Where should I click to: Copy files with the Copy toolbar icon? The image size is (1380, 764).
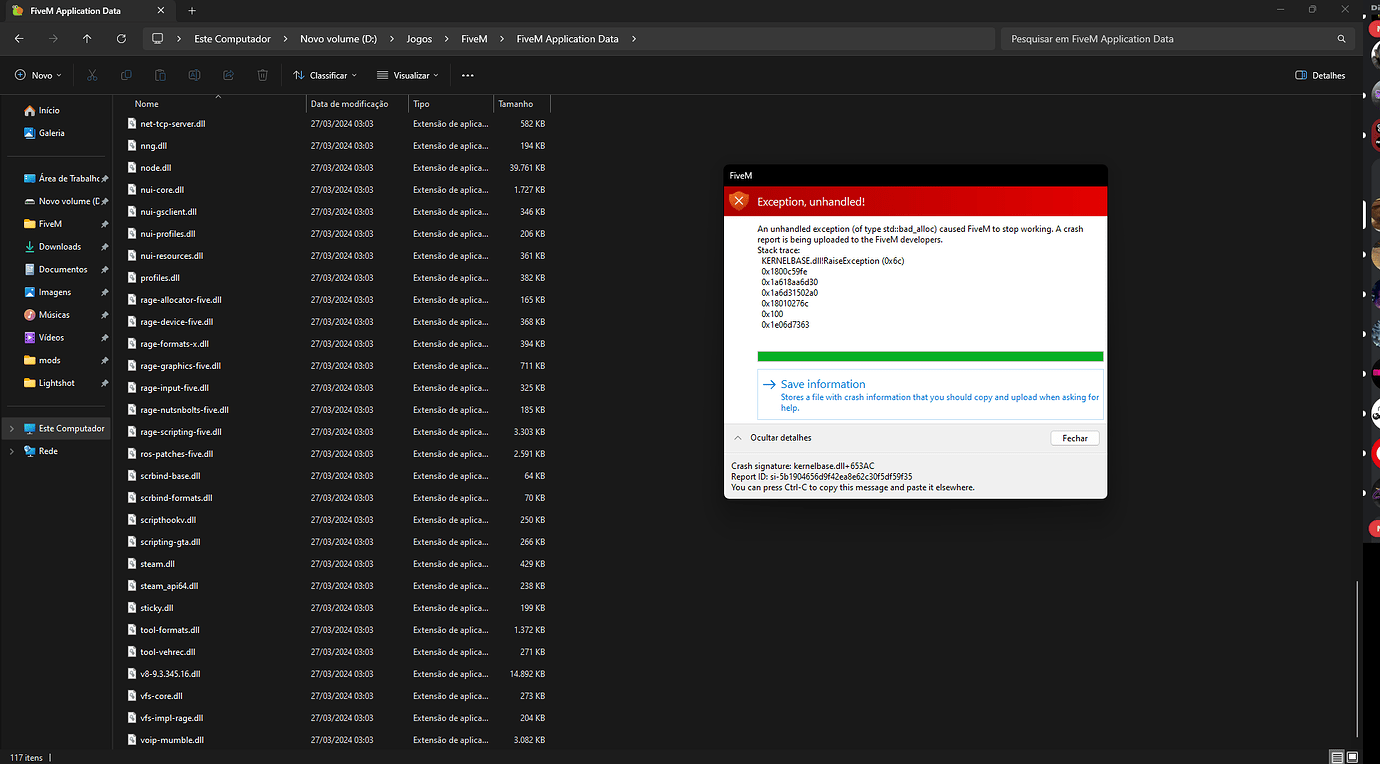point(126,75)
